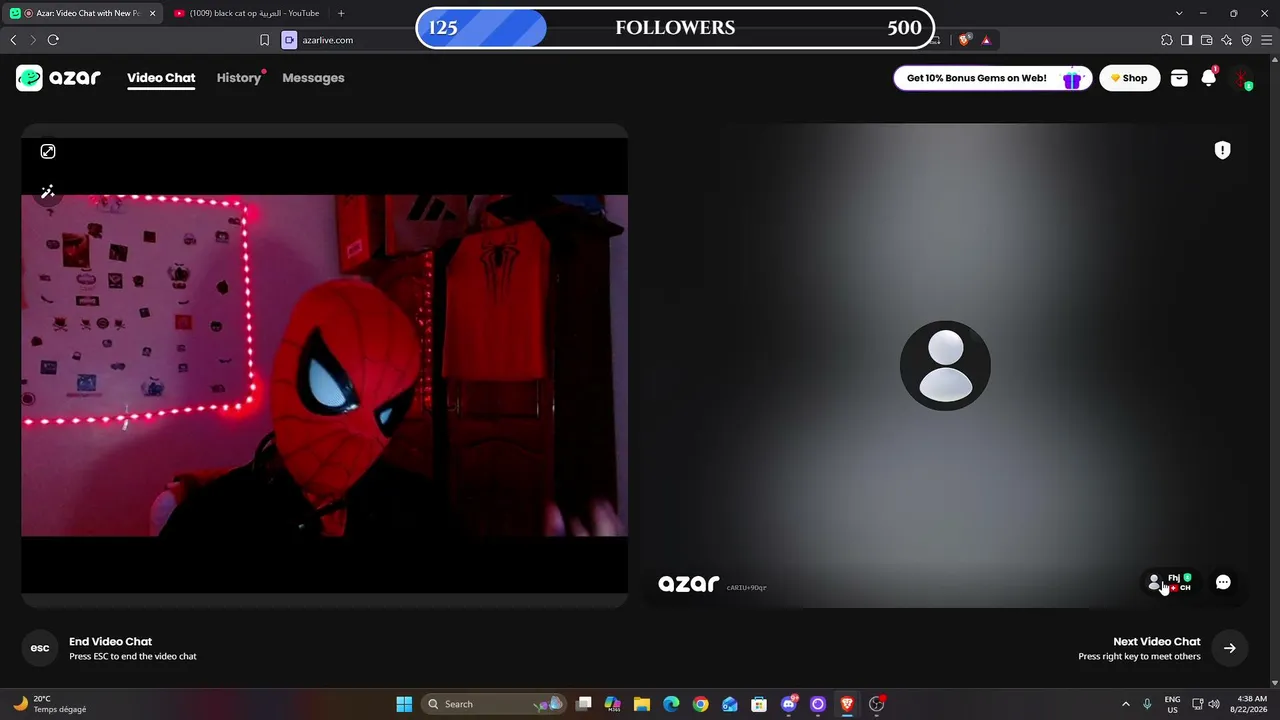This screenshot has width=1280, height=720.
Task: Open the Windows Start menu
Action: click(404, 704)
